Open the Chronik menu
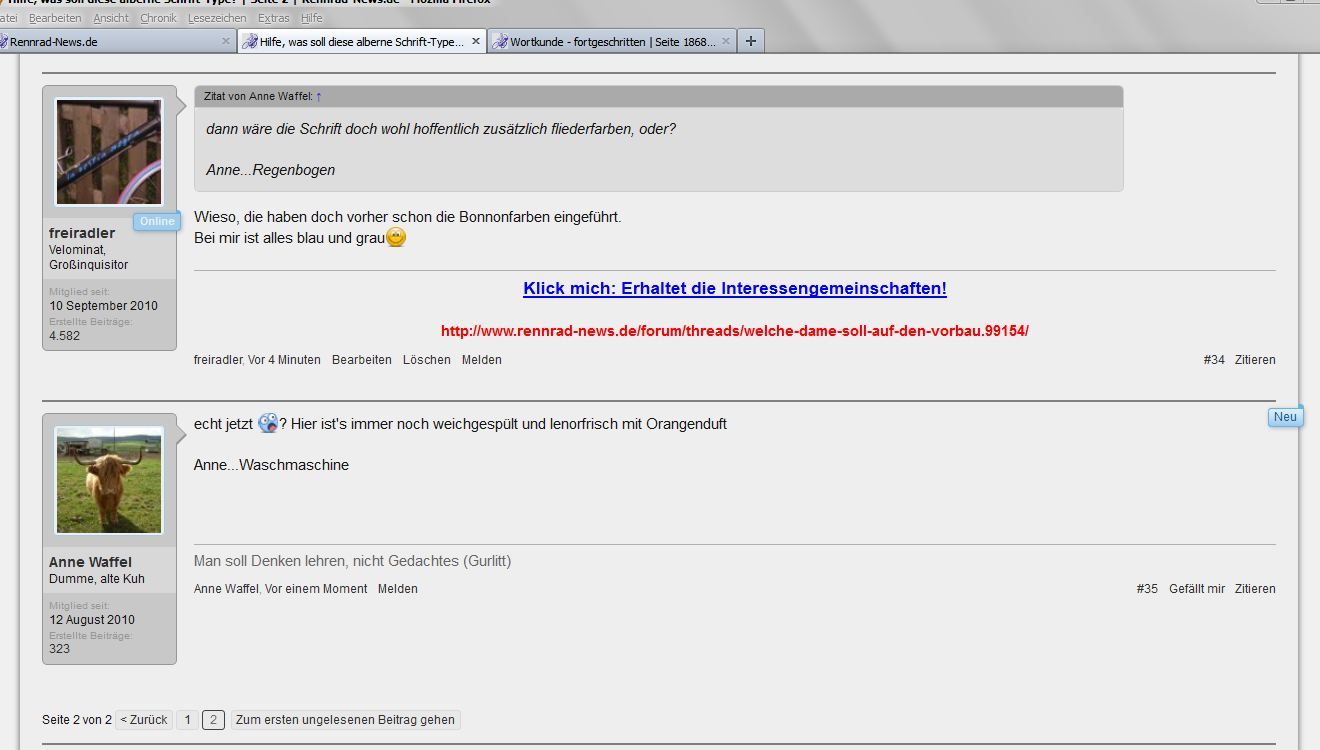The height and width of the screenshot is (750, 1320). 158,18
